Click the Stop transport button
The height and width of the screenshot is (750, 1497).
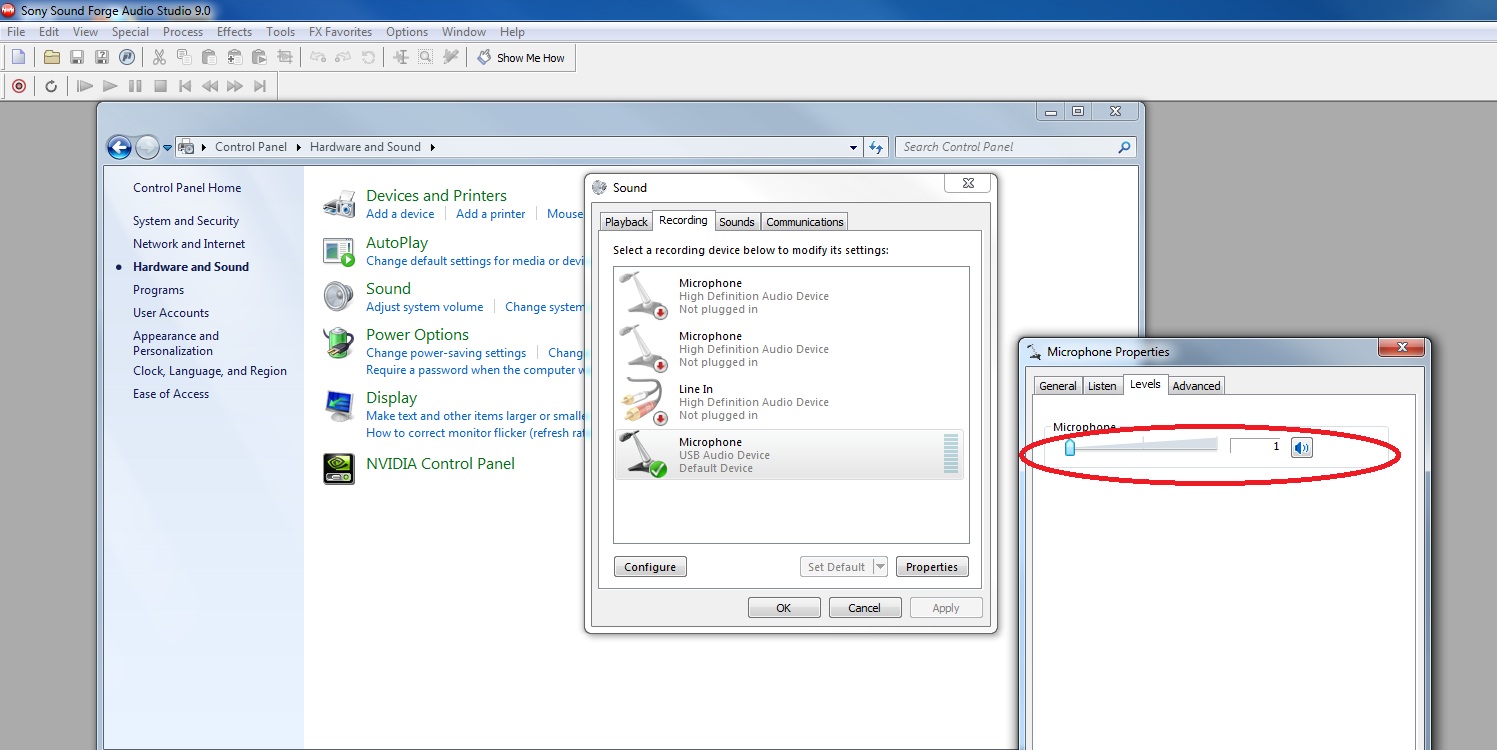click(160, 87)
